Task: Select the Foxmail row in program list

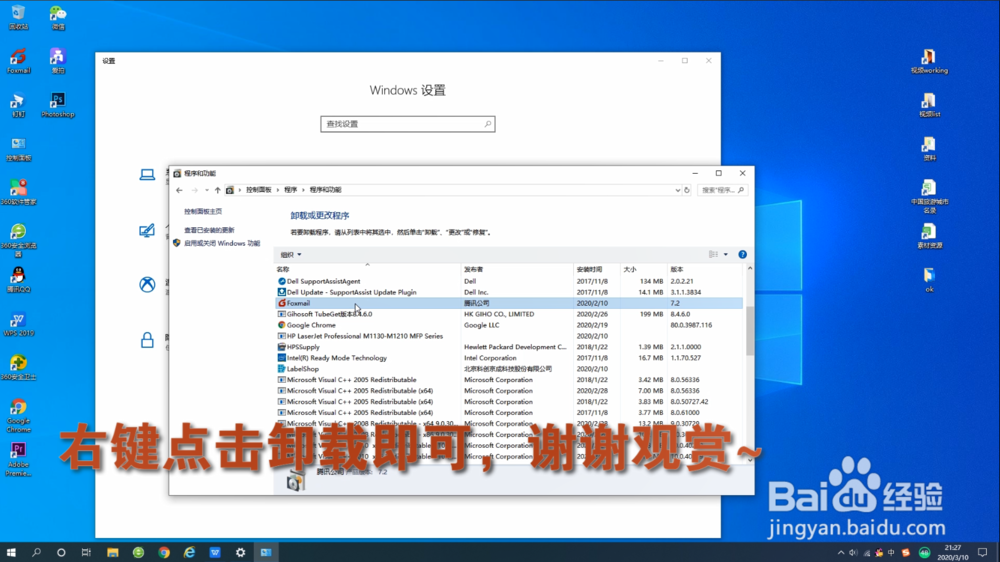Action: (508, 303)
